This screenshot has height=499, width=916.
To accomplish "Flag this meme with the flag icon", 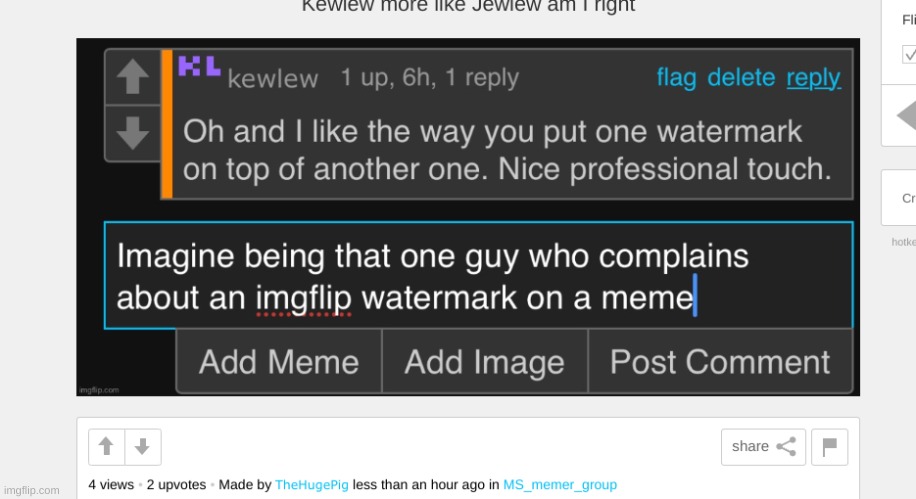I will [830, 447].
